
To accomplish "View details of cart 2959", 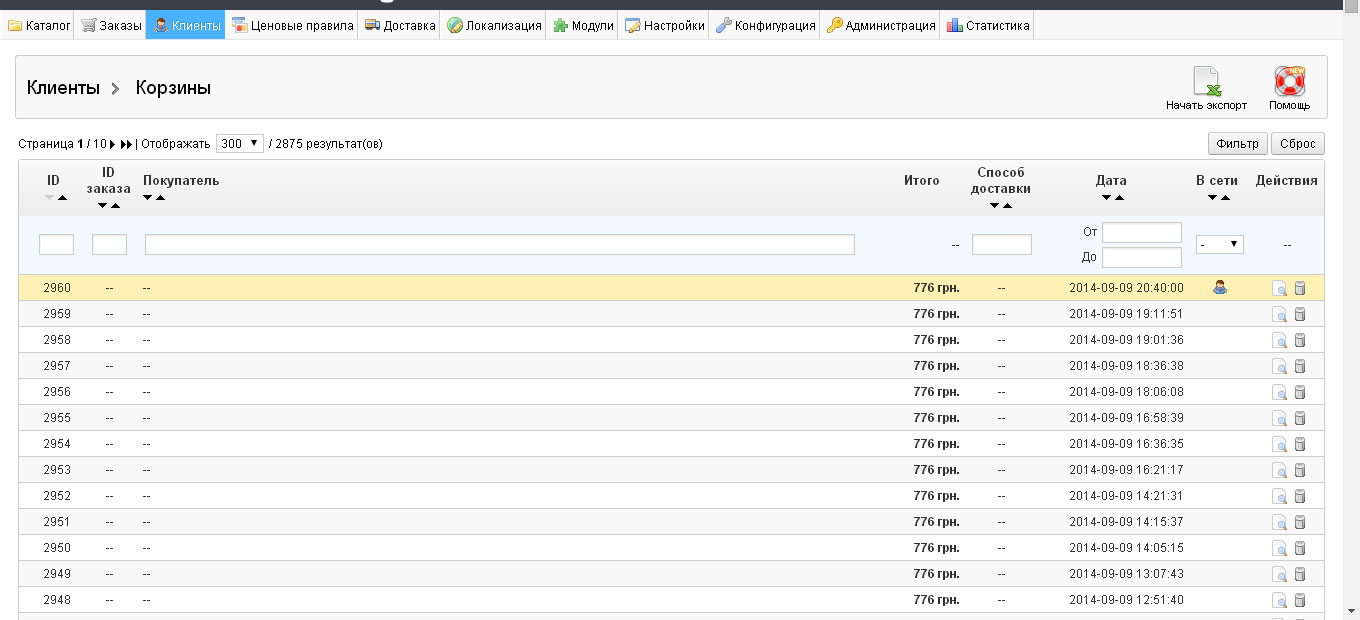I will click(1279, 314).
